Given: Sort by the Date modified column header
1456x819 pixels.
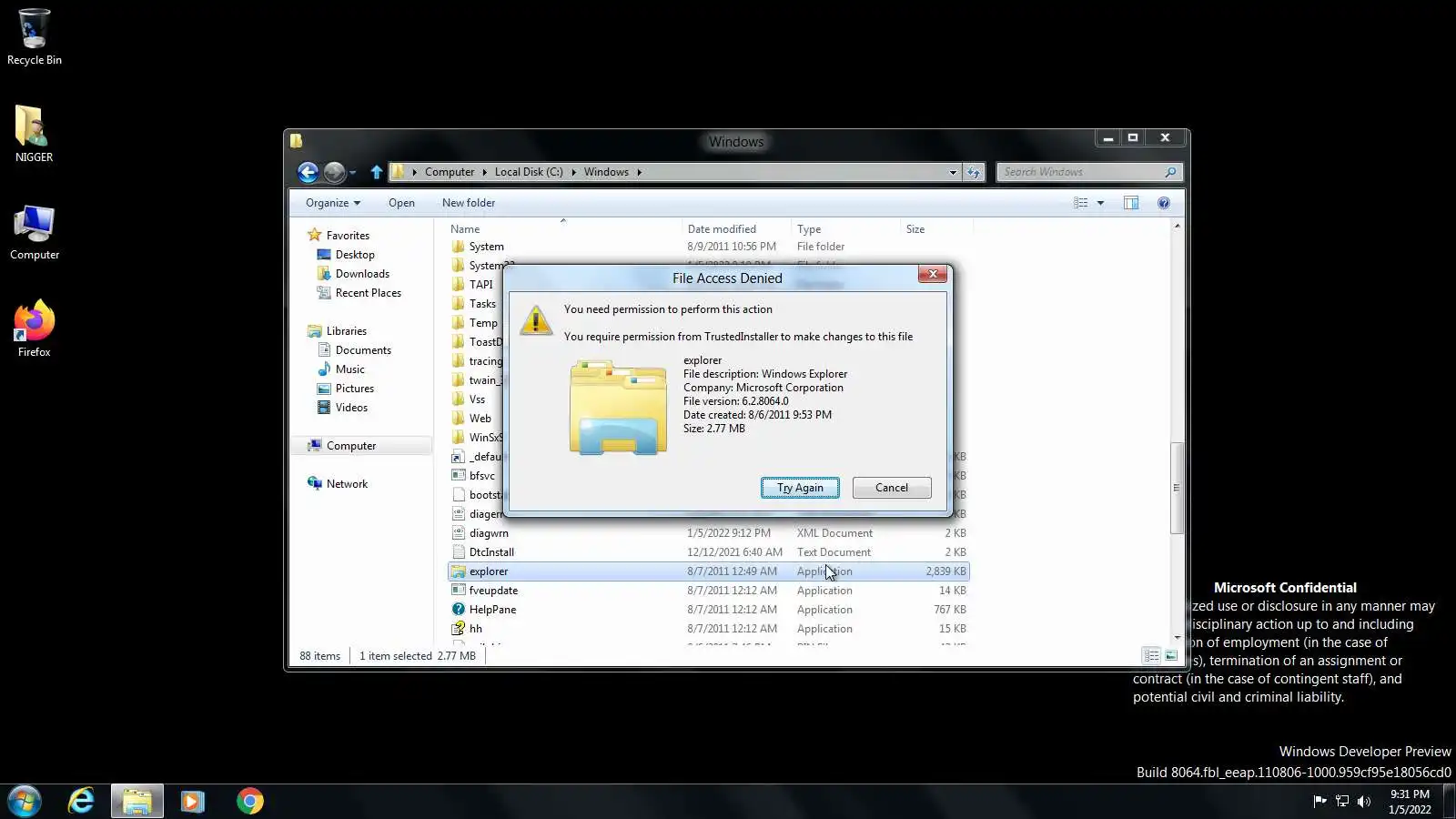Looking at the screenshot, I should 737,229.
